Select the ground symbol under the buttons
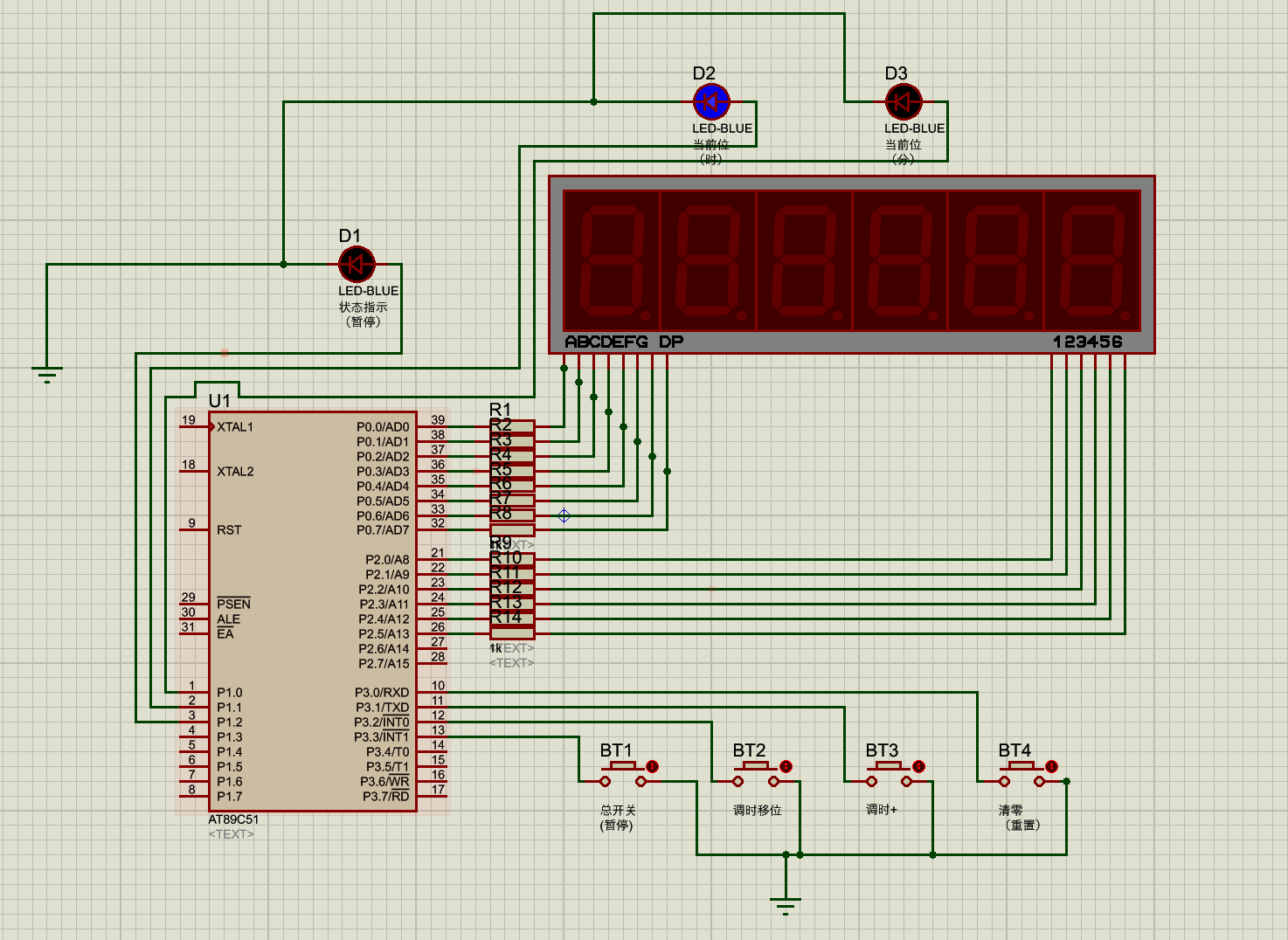The width and height of the screenshot is (1288, 940). (x=786, y=905)
